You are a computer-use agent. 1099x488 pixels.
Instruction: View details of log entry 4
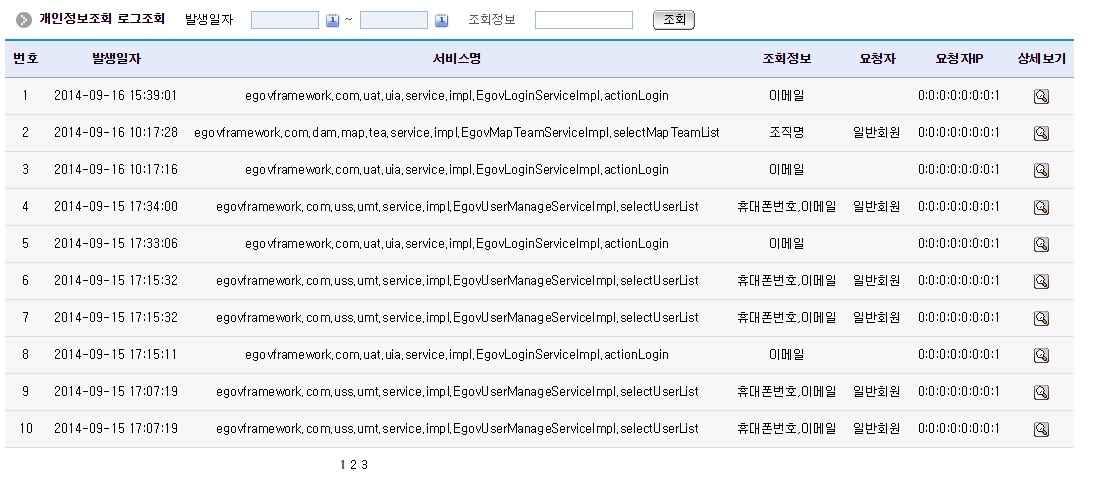(1040, 207)
